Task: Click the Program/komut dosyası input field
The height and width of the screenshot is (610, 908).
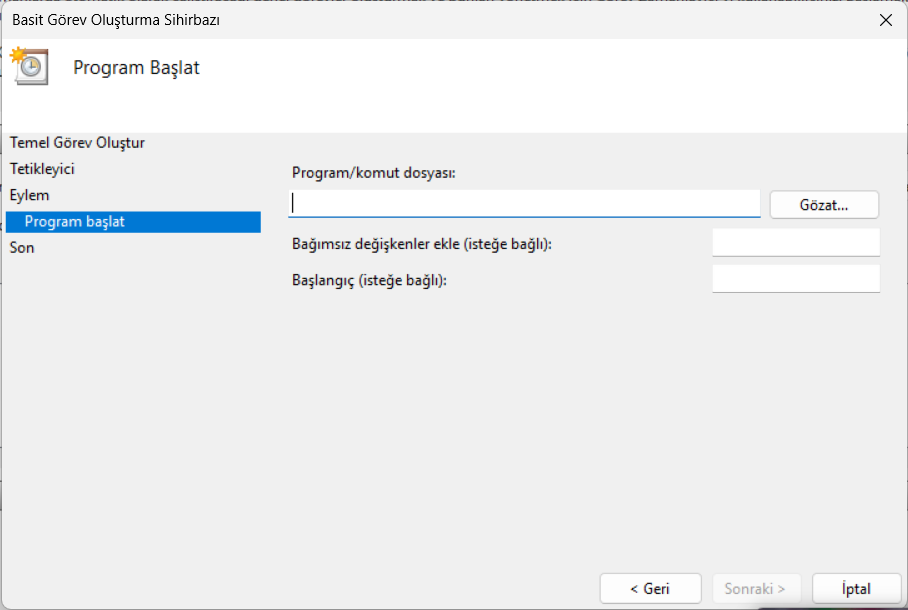Action: click(x=524, y=204)
